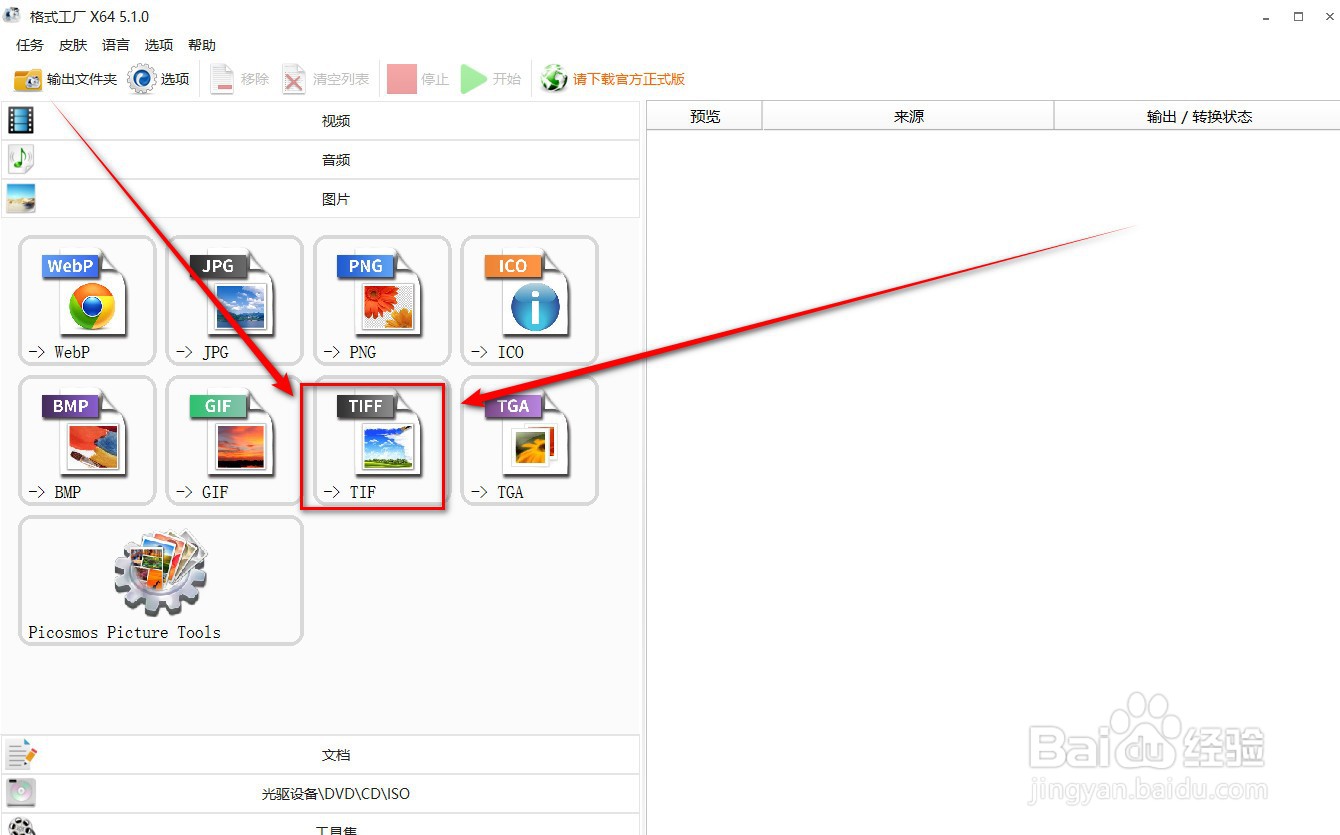Expand the 视频 category section

pos(320,121)
